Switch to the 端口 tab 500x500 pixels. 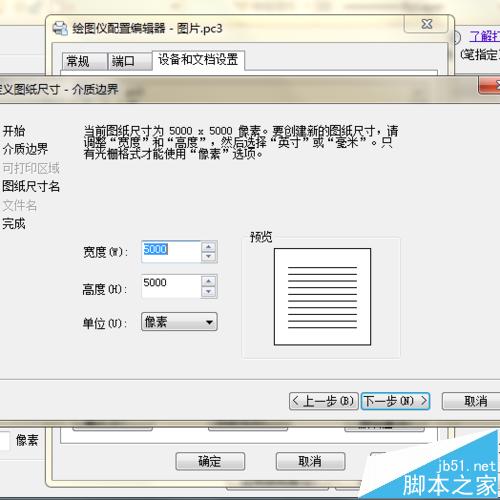point(130,61)
